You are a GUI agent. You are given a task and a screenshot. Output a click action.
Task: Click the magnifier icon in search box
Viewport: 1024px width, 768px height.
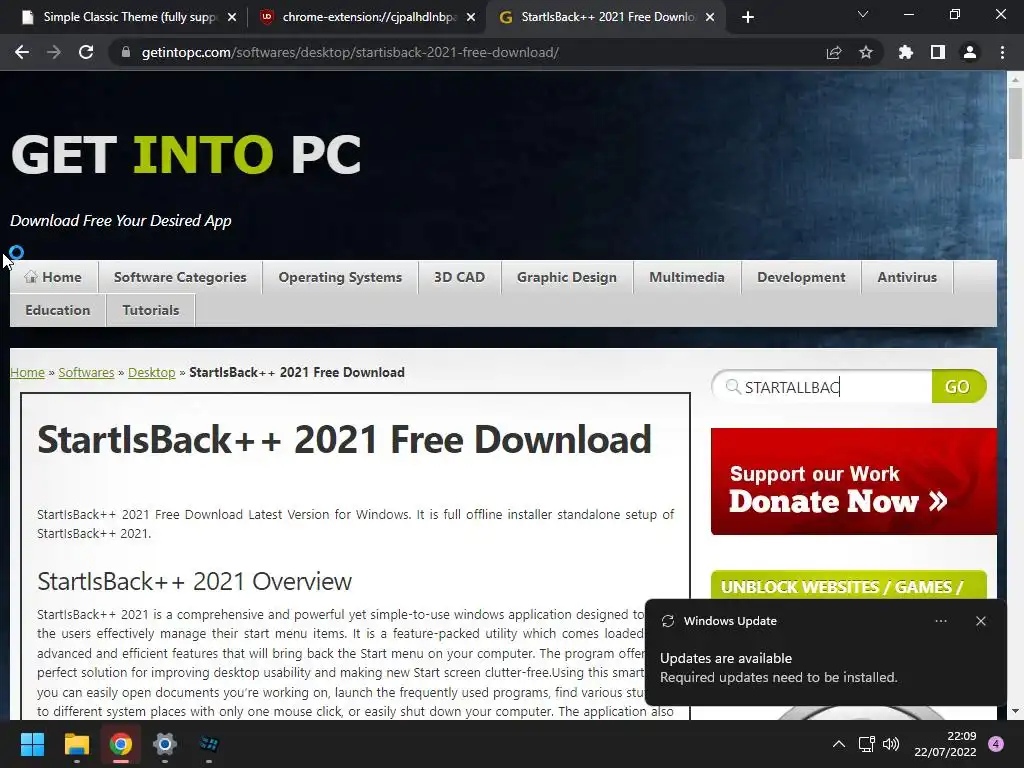coord(733,387)
